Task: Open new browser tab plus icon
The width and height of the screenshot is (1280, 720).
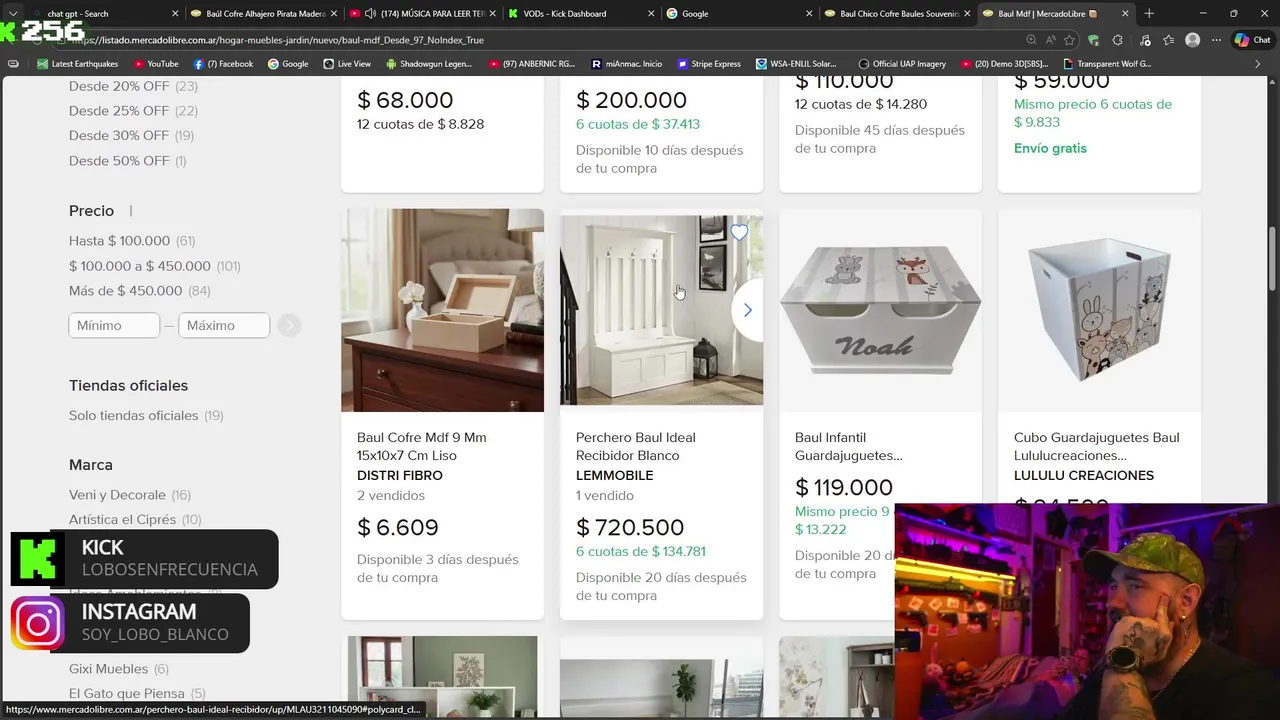Action: pyautogui.click(x=1149, y=14)
